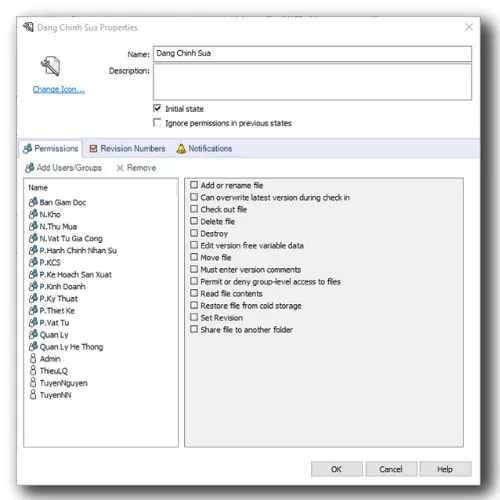
Task: Click the Cancel button
Action: tap(391, 469)
